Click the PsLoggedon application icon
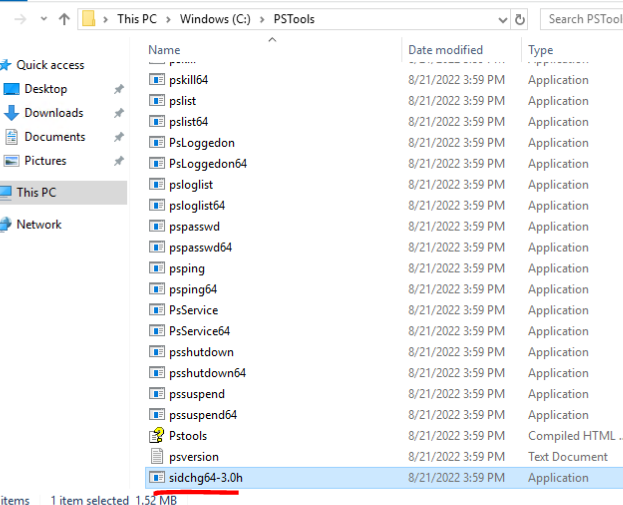623x505 pixels. pos(157,142)
